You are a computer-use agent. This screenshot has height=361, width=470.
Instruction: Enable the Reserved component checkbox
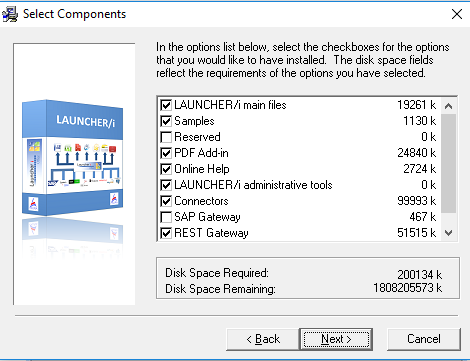(166, 137)
